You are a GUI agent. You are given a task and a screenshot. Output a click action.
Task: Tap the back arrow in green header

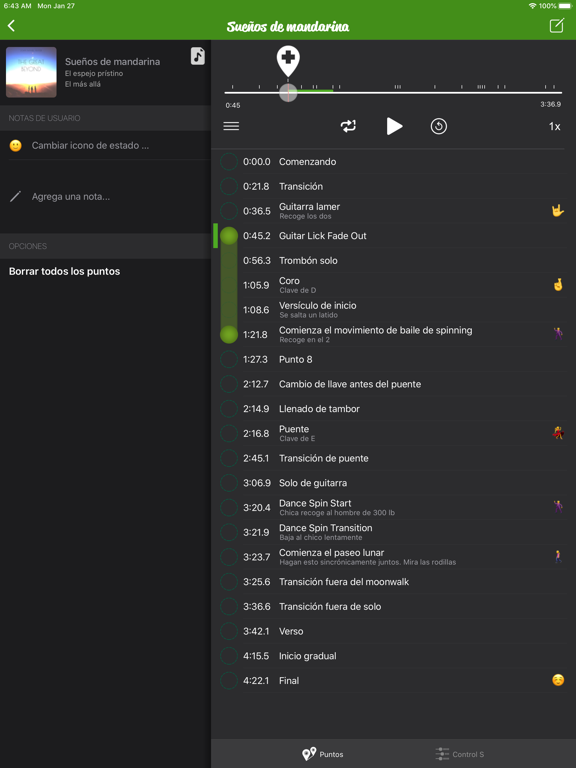11,25
